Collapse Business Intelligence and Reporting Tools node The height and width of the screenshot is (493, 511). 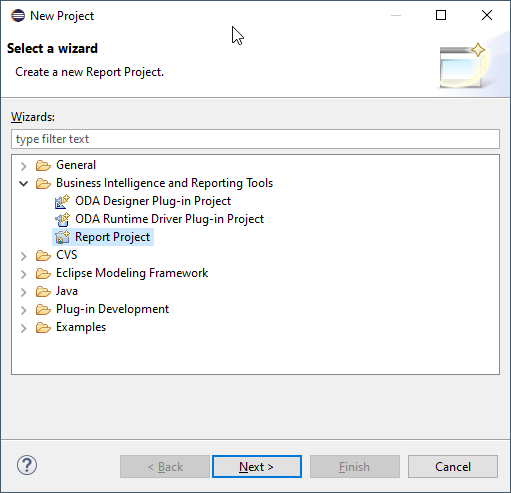pyautogui.click(x=24, y=183)
